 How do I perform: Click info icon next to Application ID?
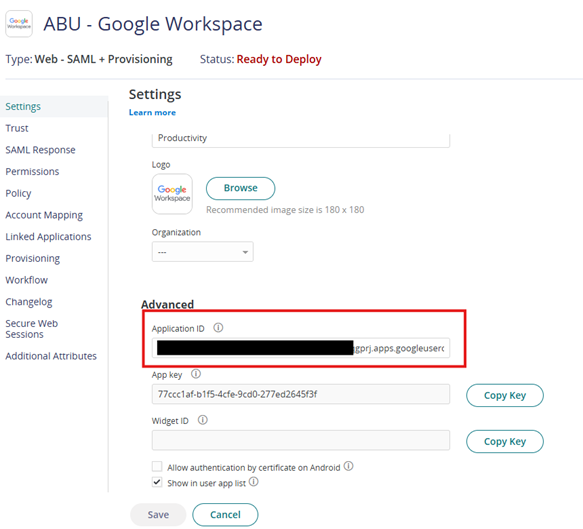tap(218, 328)
